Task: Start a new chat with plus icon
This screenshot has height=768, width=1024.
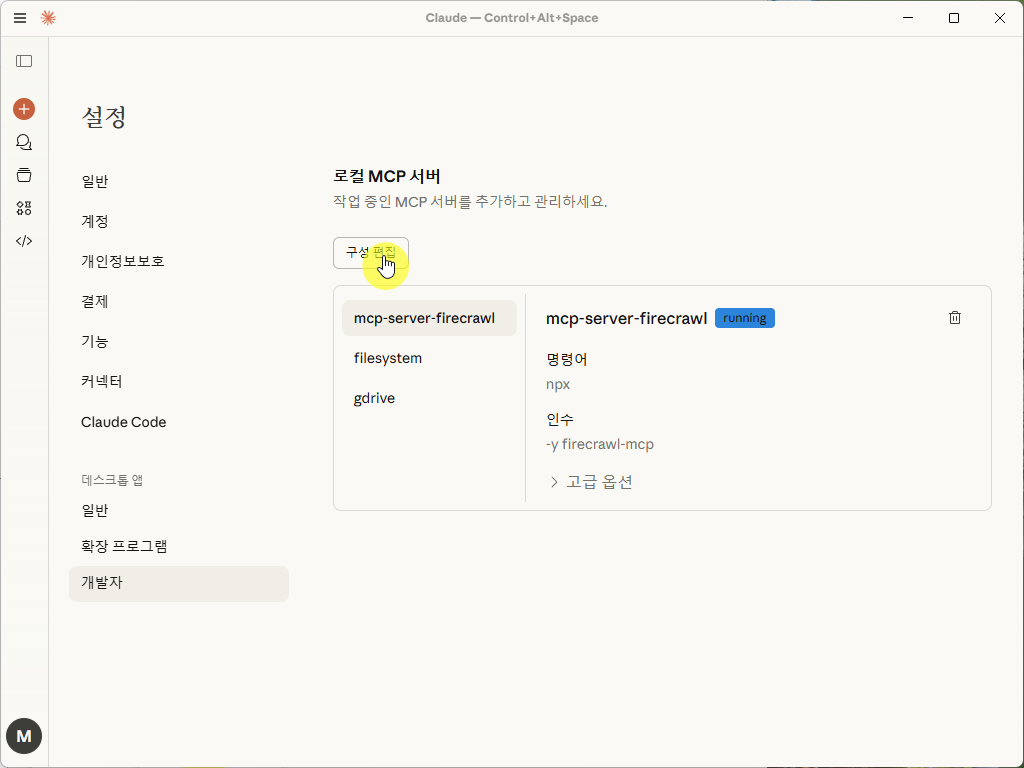Action: [24, 109]
